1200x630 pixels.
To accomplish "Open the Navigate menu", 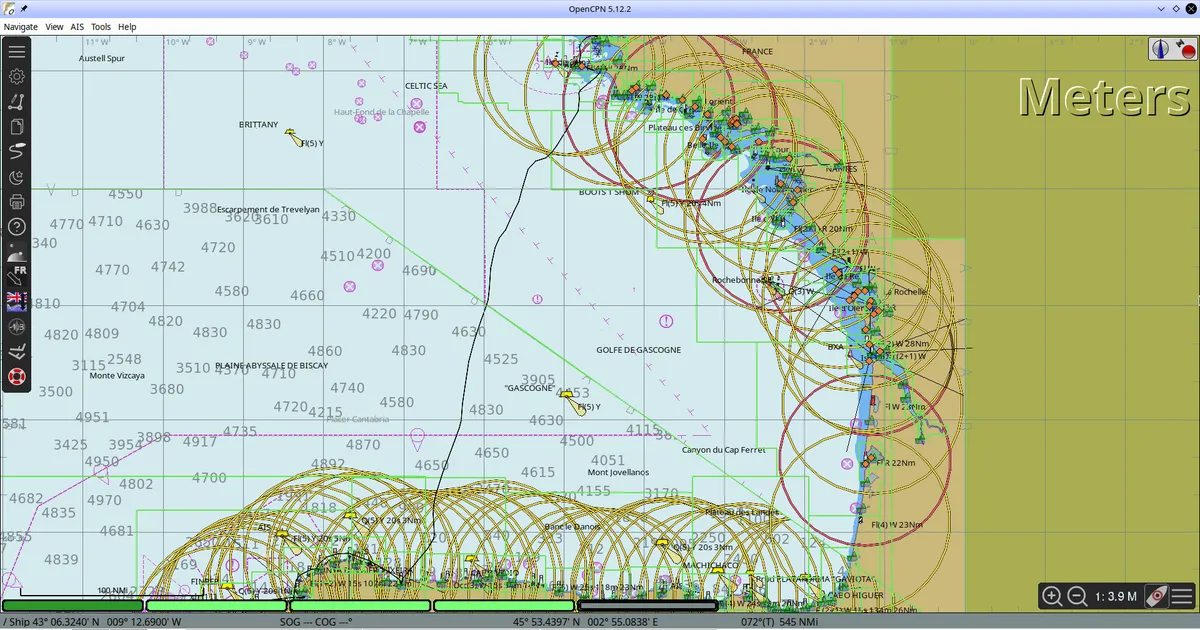I will pos(21,27).
